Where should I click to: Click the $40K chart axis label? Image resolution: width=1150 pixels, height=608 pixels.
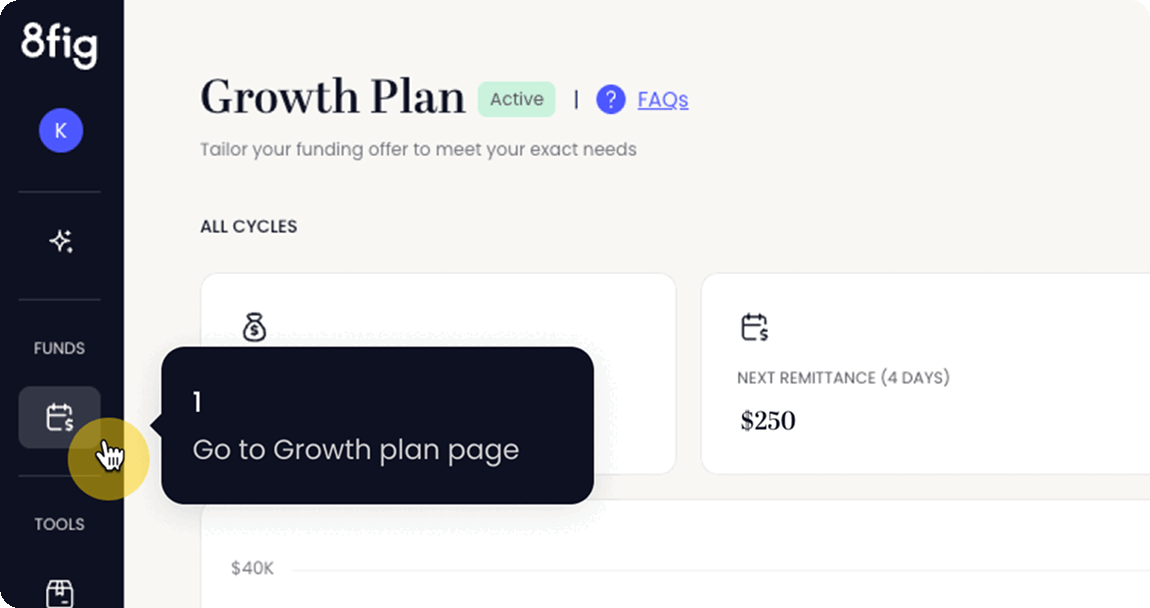252,568
